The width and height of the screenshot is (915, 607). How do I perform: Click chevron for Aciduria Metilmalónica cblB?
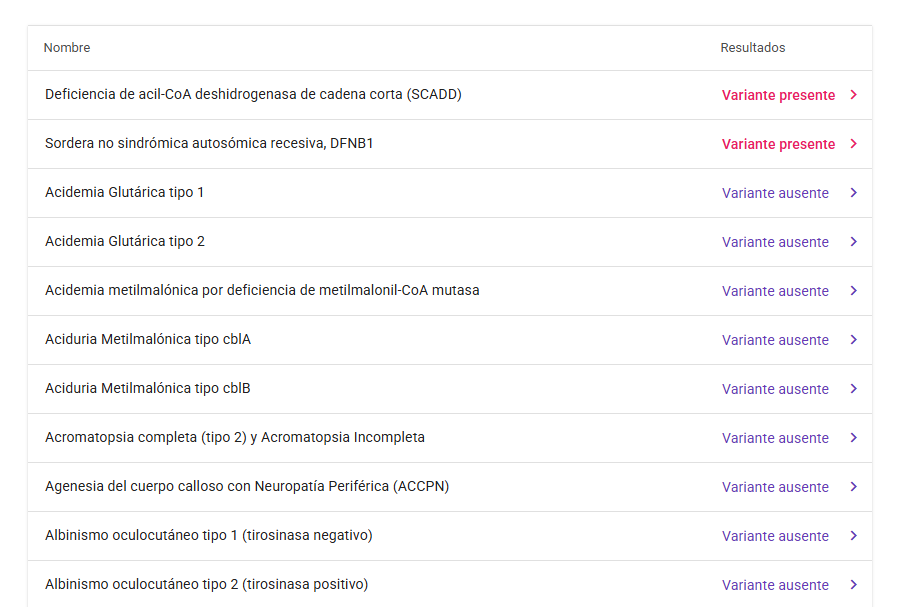(853, 389)
